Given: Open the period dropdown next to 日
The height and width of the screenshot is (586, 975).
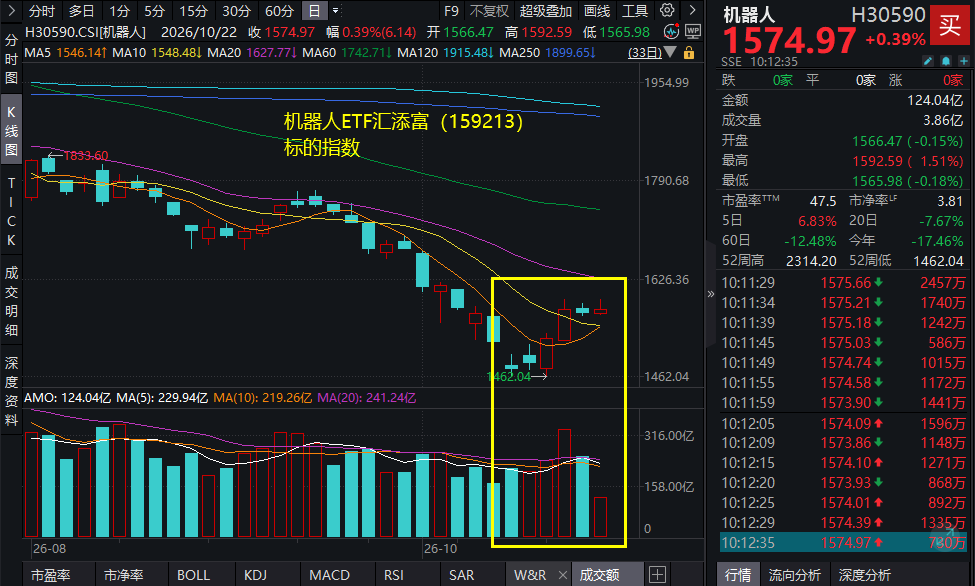Looking at the screenshot, I should [336, 11].
